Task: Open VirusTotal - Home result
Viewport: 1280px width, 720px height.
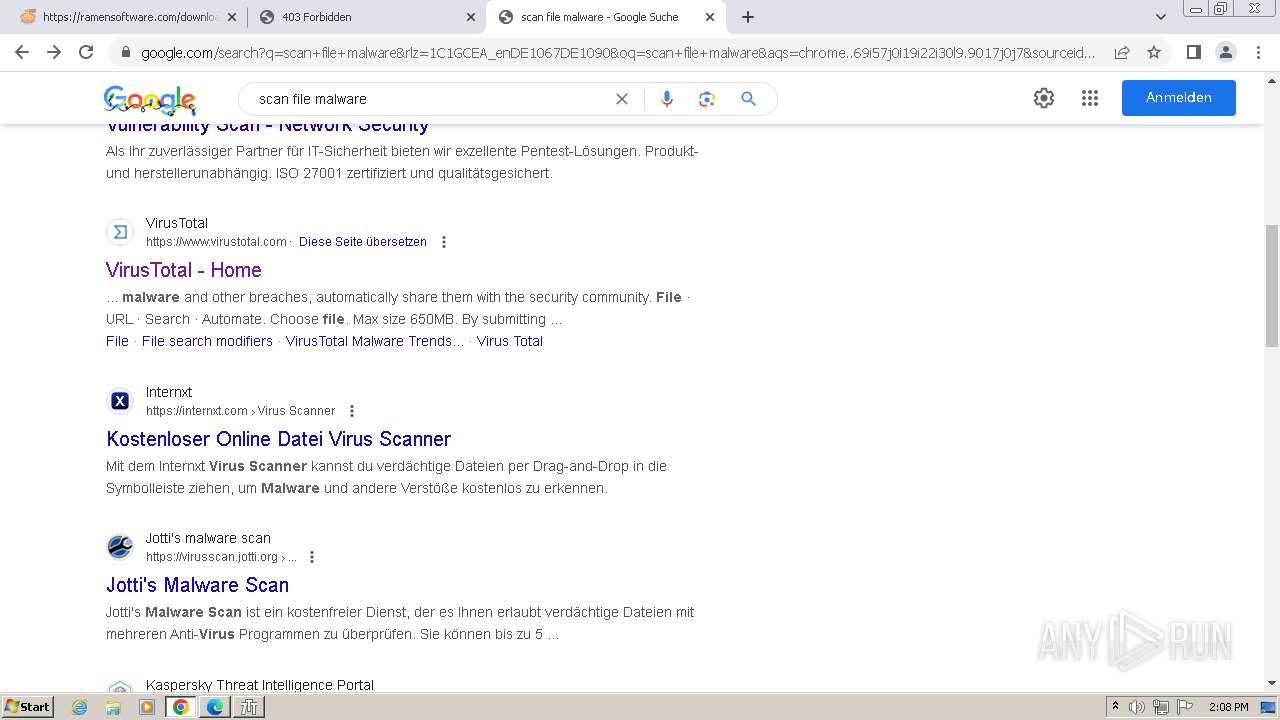Action: tap(184, 270)
